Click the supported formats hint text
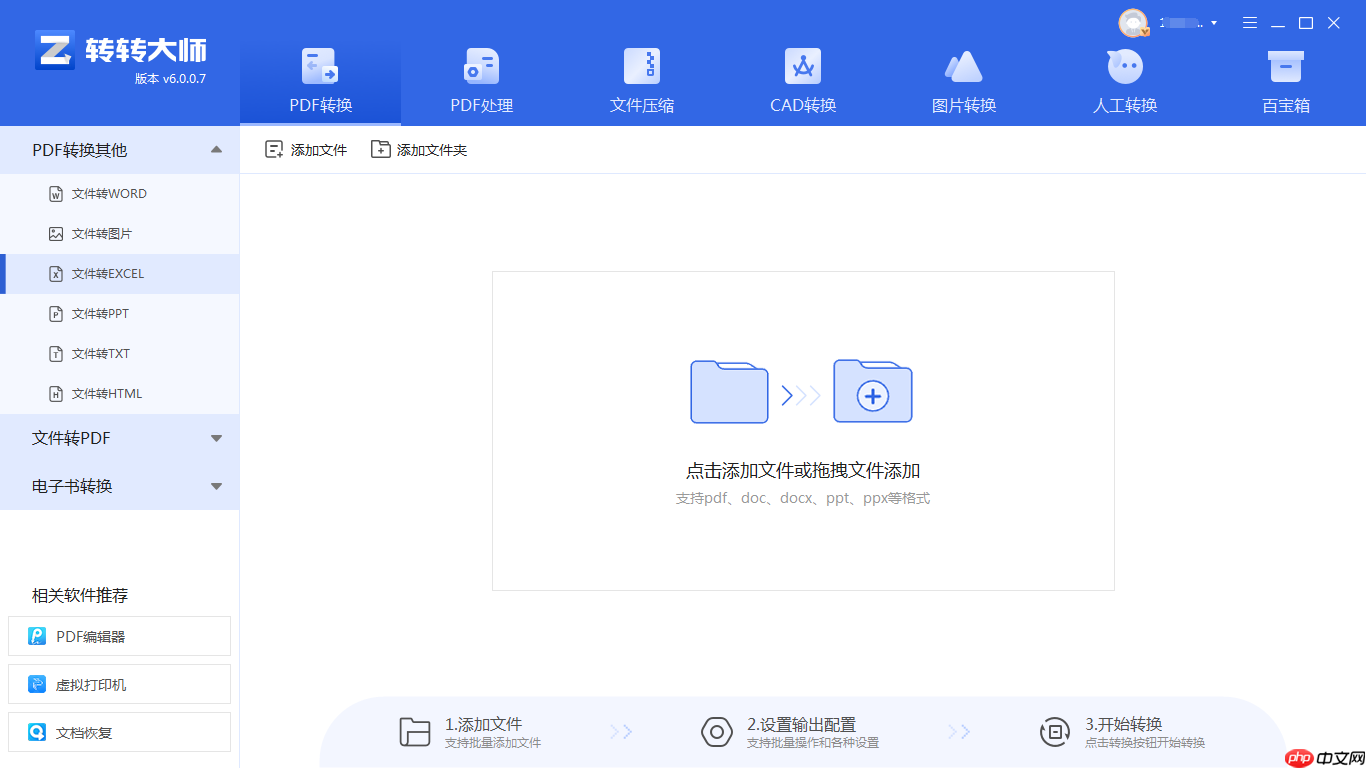1366x768 pixels. (x=803, y=498)
